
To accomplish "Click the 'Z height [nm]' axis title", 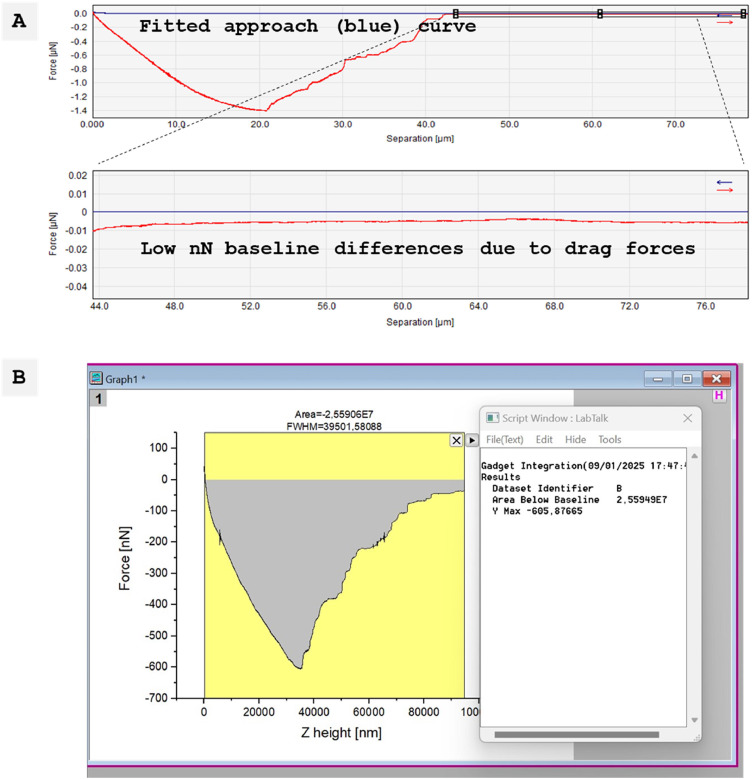I will click(341, 733).
